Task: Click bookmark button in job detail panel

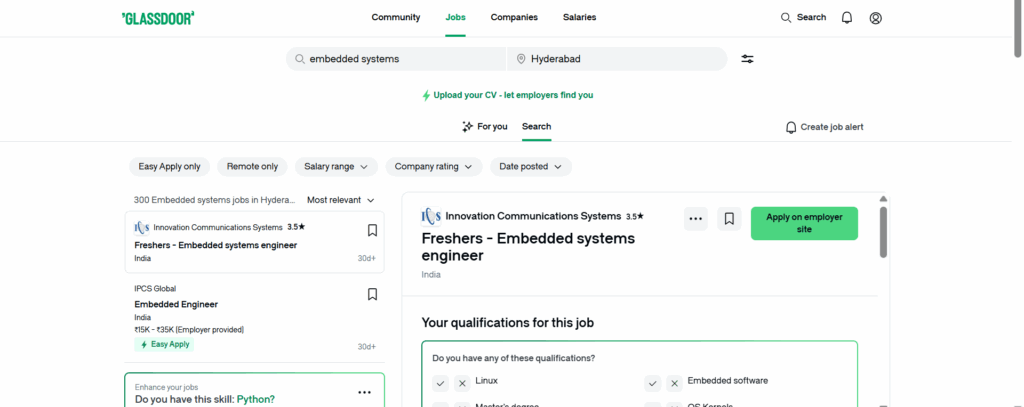Action: 729,219
